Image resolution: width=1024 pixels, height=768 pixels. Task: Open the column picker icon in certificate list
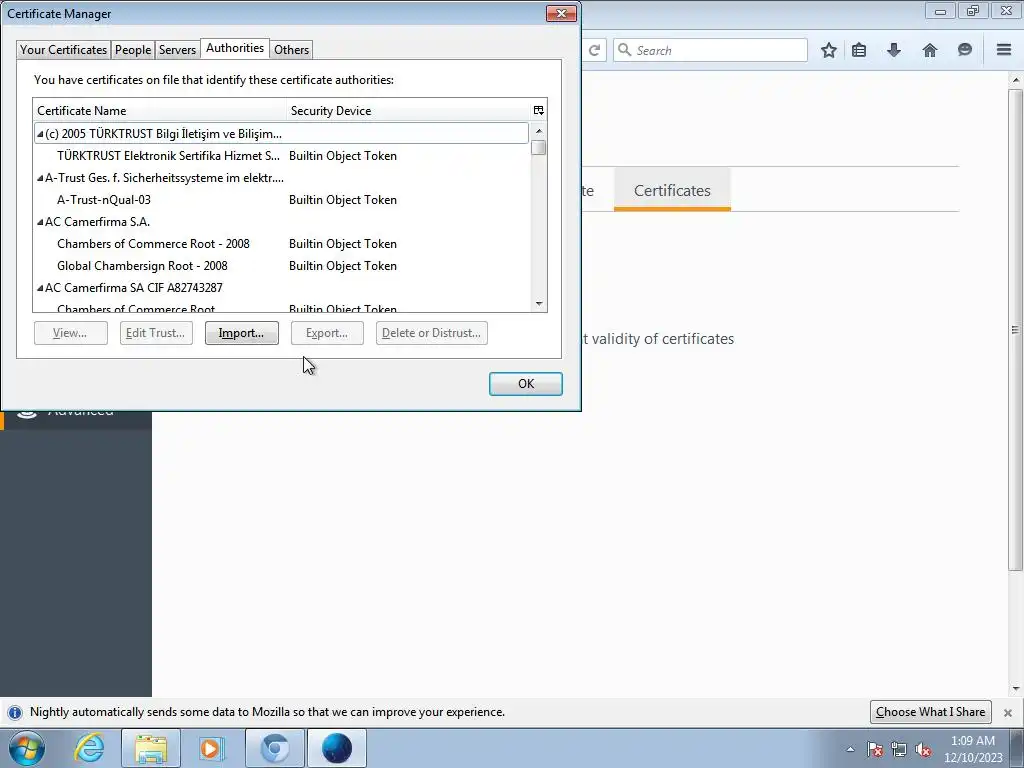[x=539, y=110]
